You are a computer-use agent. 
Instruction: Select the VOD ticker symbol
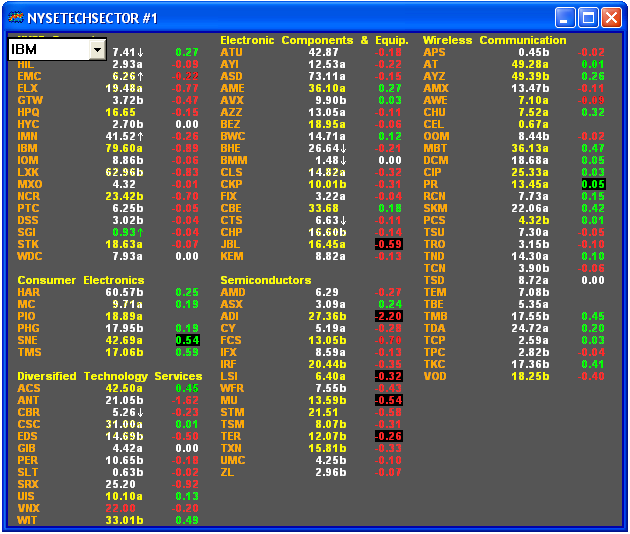pyautogui.click(x=435, y=376)
